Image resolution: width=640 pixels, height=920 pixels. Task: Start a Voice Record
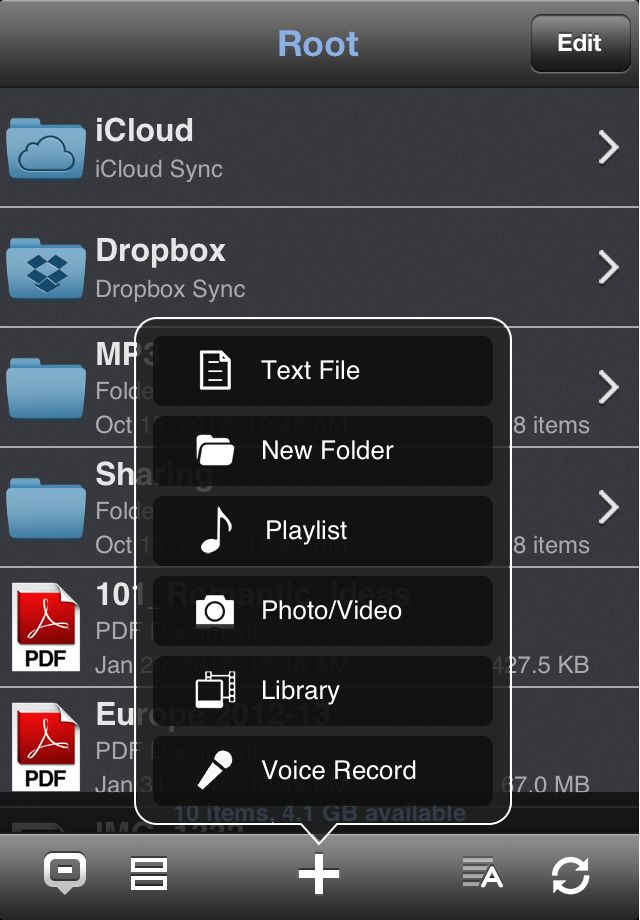pyautogui.click(x=323, y=770)
